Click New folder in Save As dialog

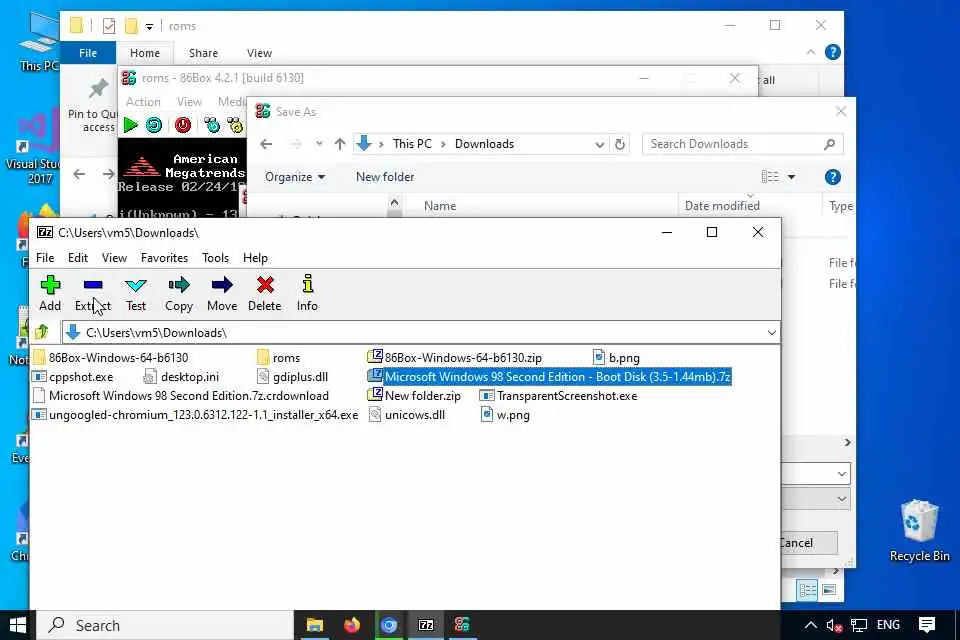pos(385,177)
